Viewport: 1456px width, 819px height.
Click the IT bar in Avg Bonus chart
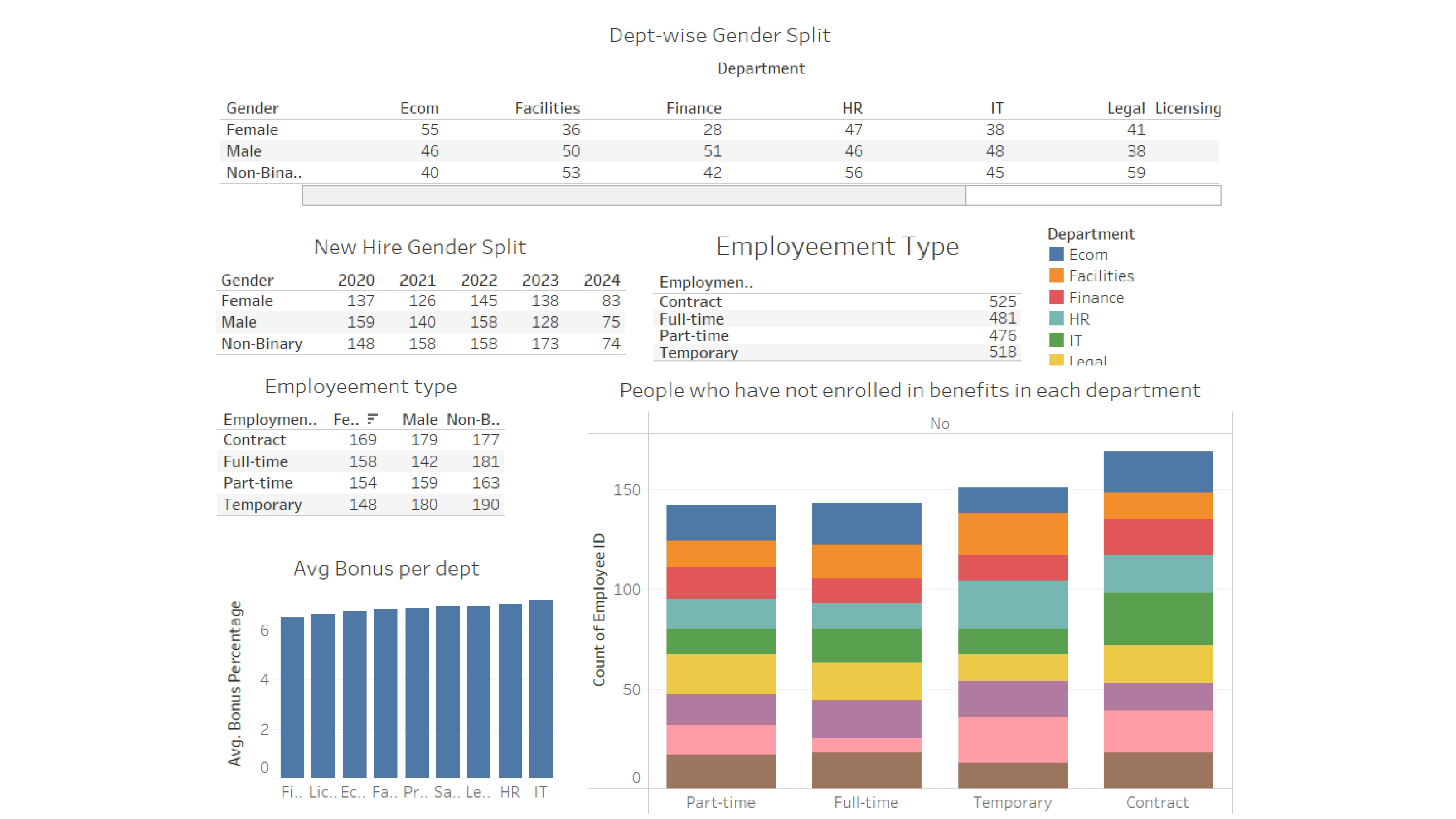(x=541, y=688)
